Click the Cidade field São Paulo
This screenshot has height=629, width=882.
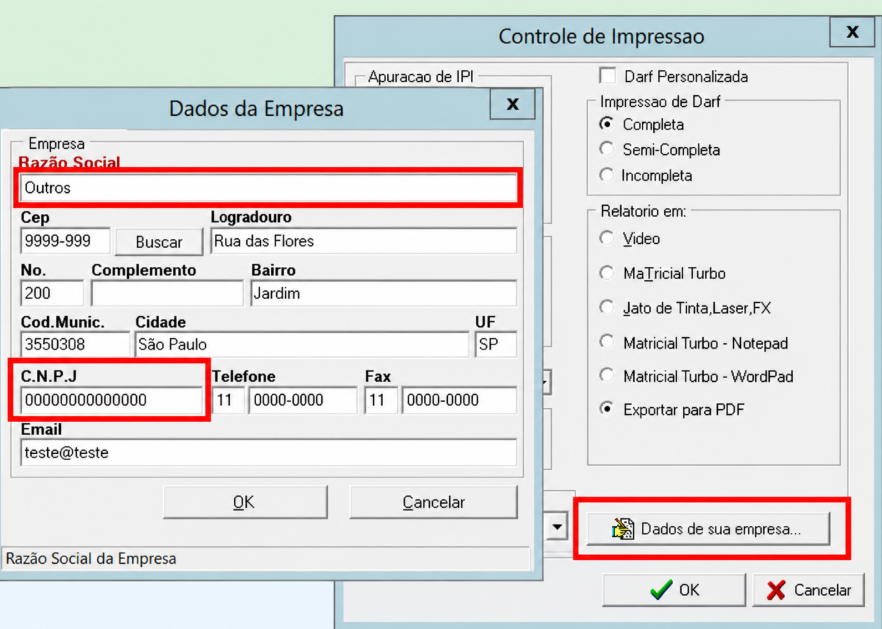click(x=302, y=344)
